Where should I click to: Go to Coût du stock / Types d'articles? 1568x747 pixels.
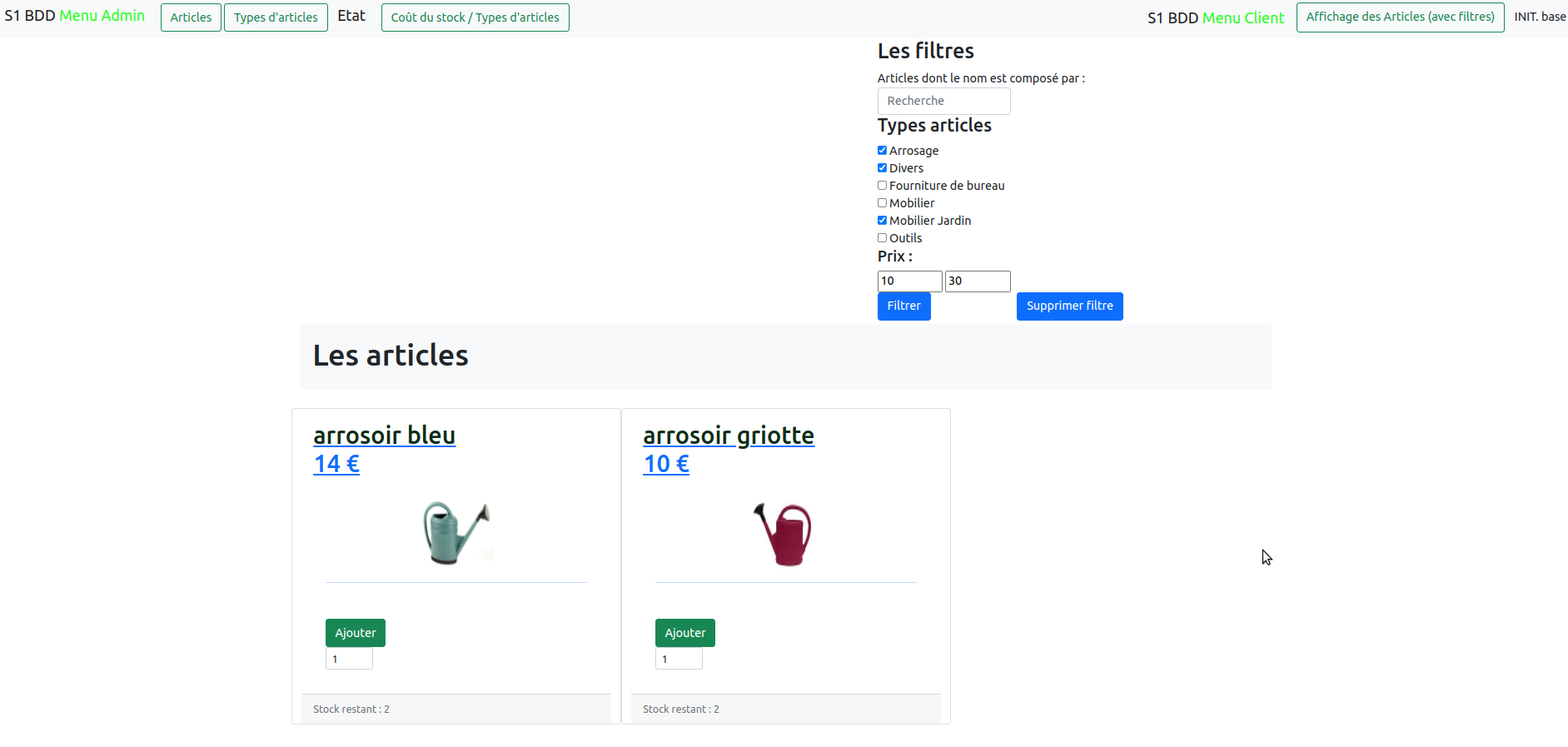475,17
